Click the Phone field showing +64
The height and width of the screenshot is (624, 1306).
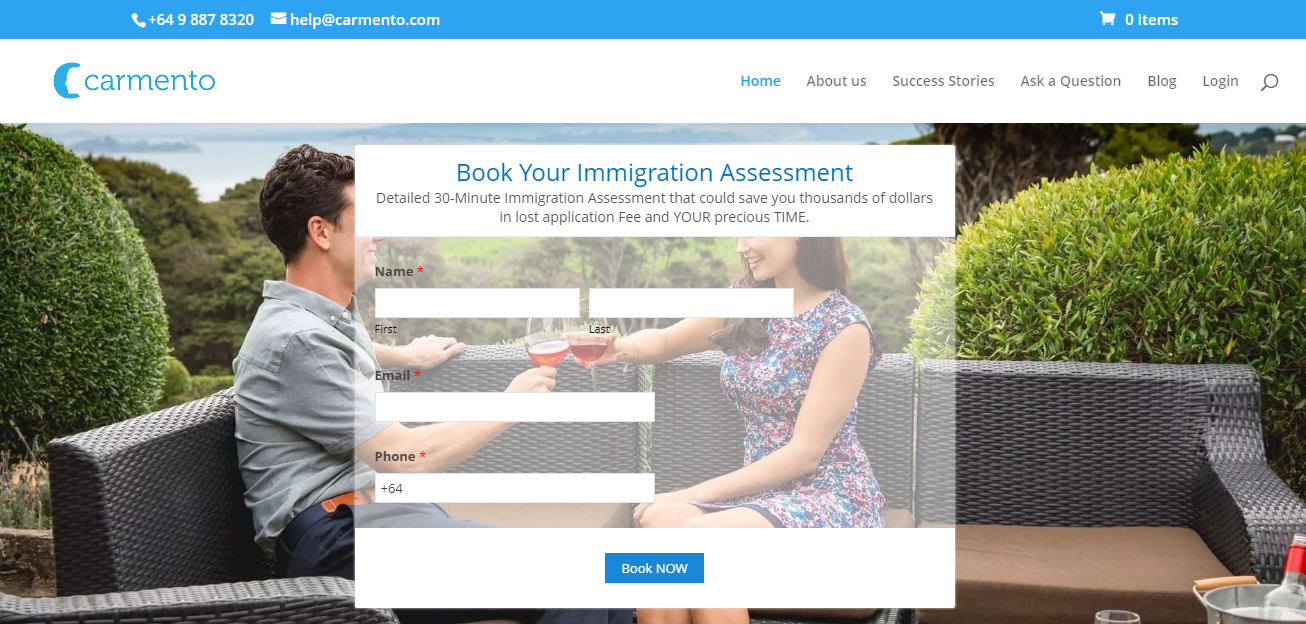tap(514, 488)
